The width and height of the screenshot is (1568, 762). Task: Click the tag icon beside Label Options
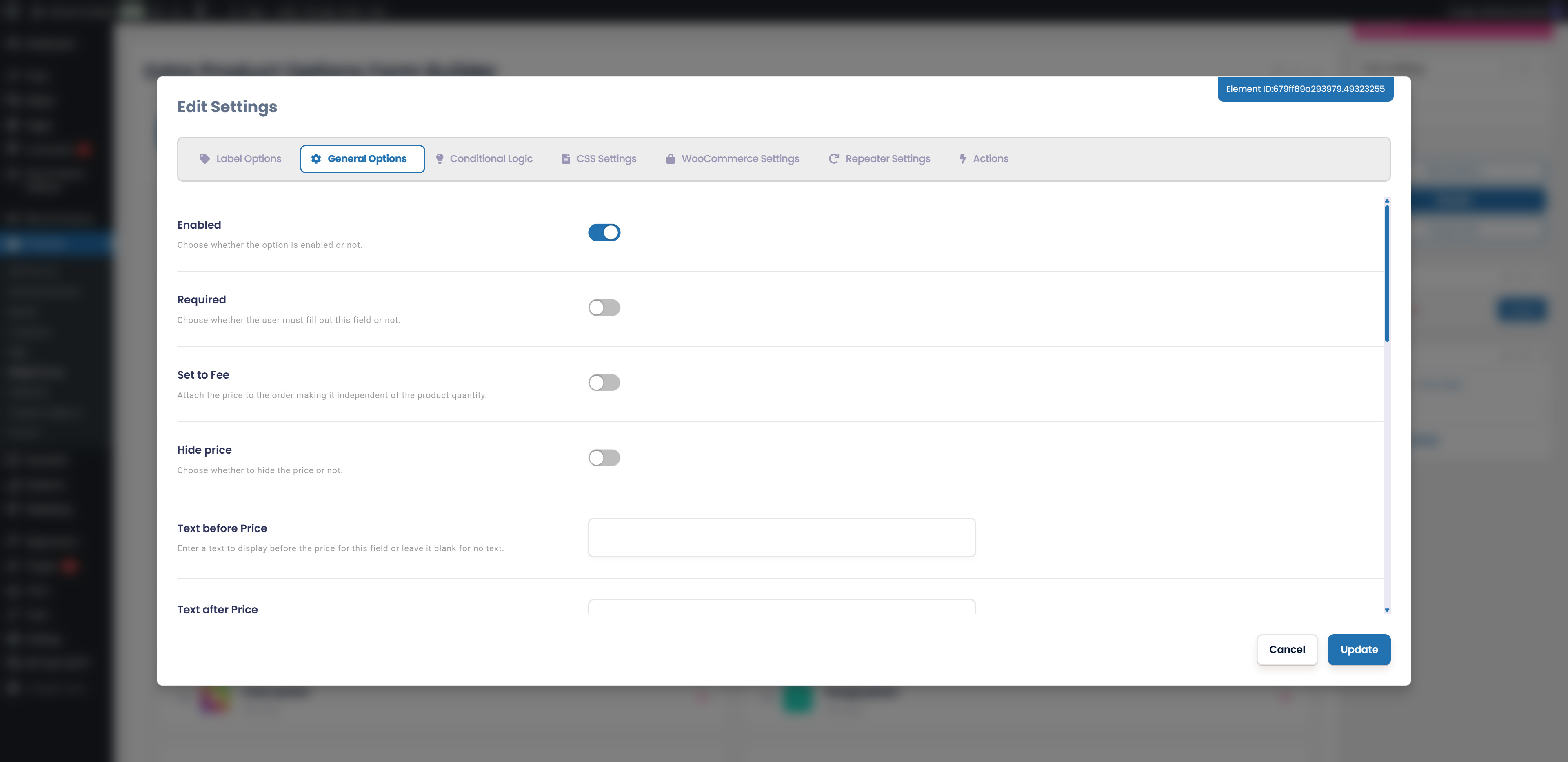pyautogui.click(x=204, y=158)
